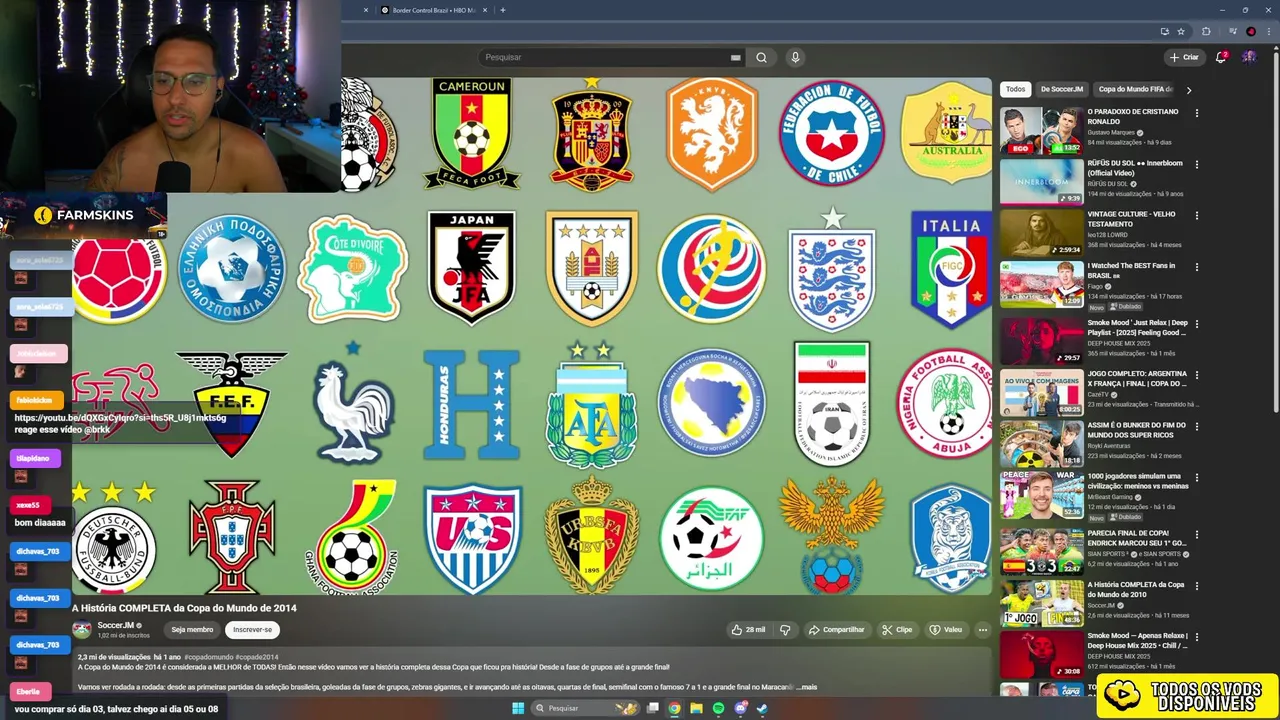Open Steam from the taskbar
This screenshot has width=1280, height=720.
pyautogui.click(x=762, y=708)
